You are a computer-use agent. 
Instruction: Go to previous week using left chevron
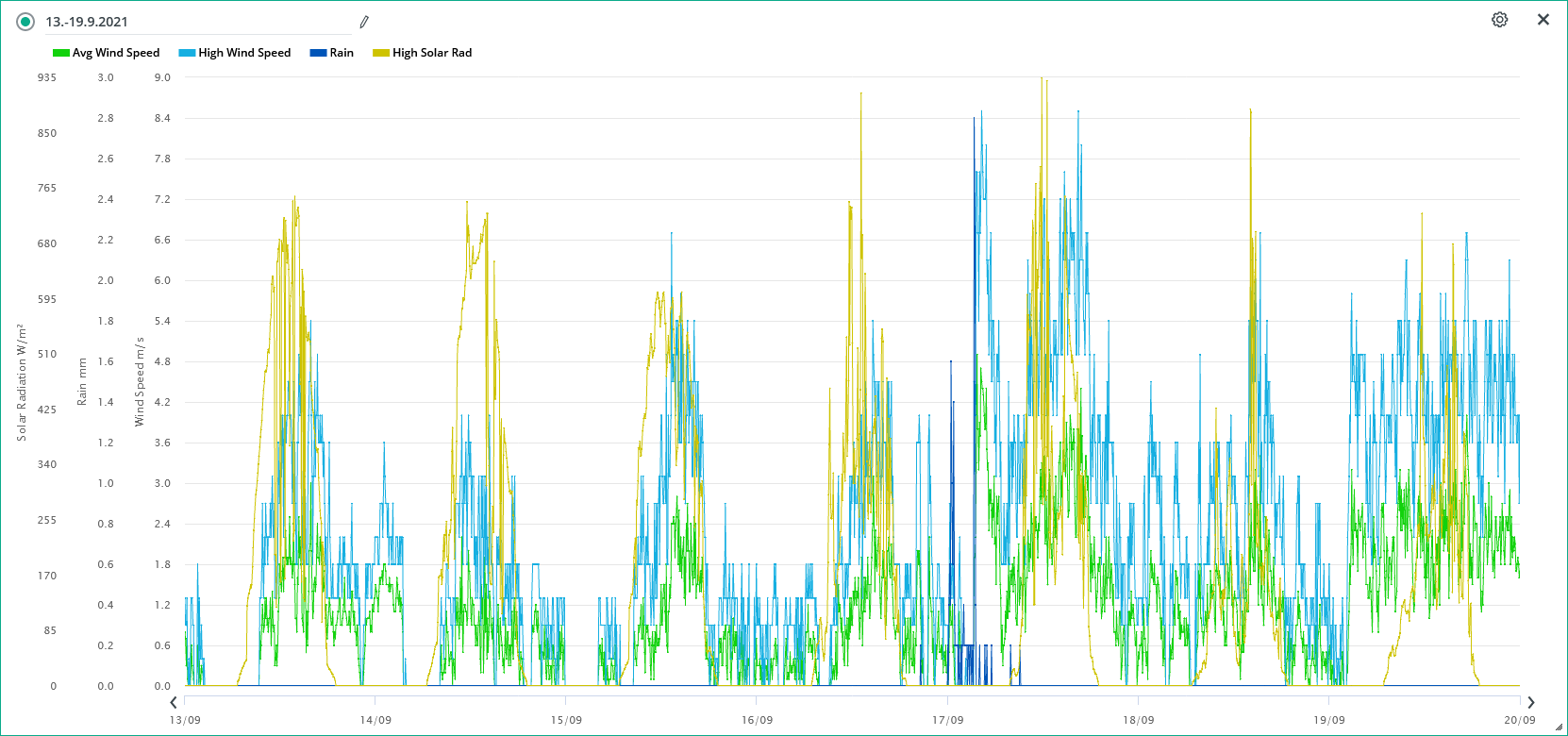coord(174,702)
